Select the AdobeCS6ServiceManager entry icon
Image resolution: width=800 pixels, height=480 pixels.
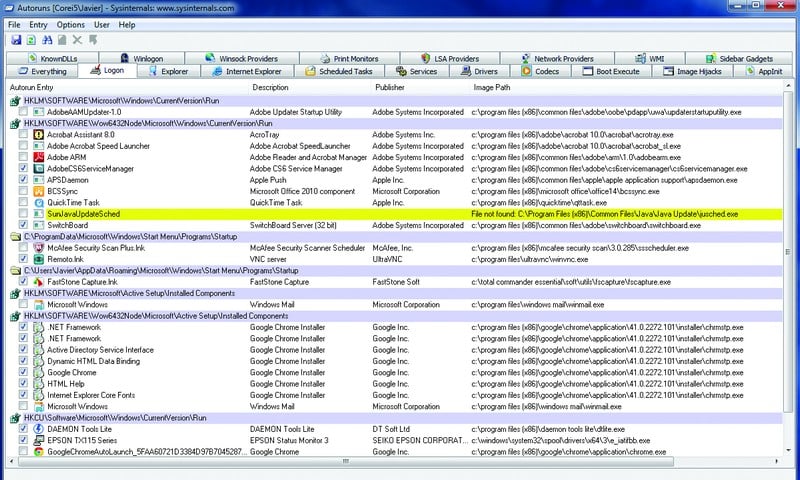[x=38, y=168]
